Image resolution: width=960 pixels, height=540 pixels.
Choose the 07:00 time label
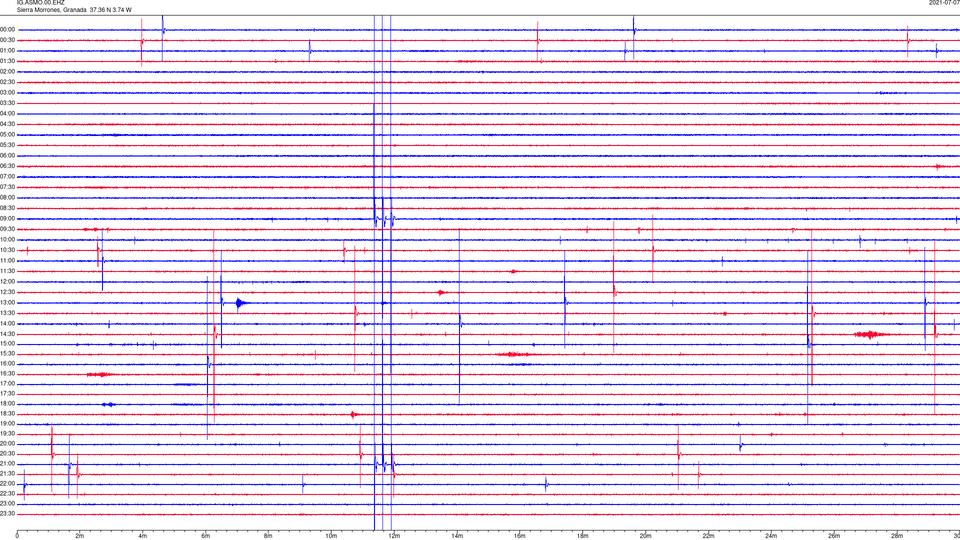8,177
